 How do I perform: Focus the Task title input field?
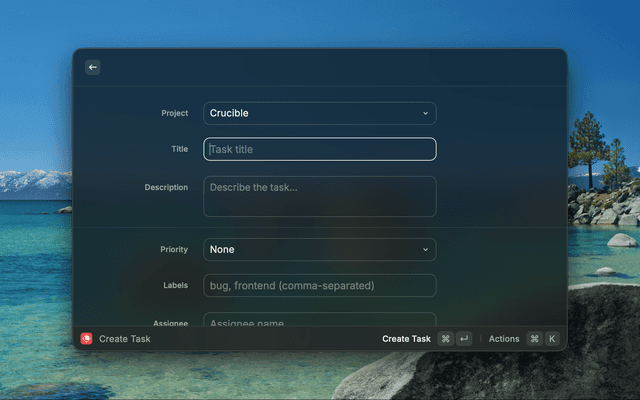320,150
